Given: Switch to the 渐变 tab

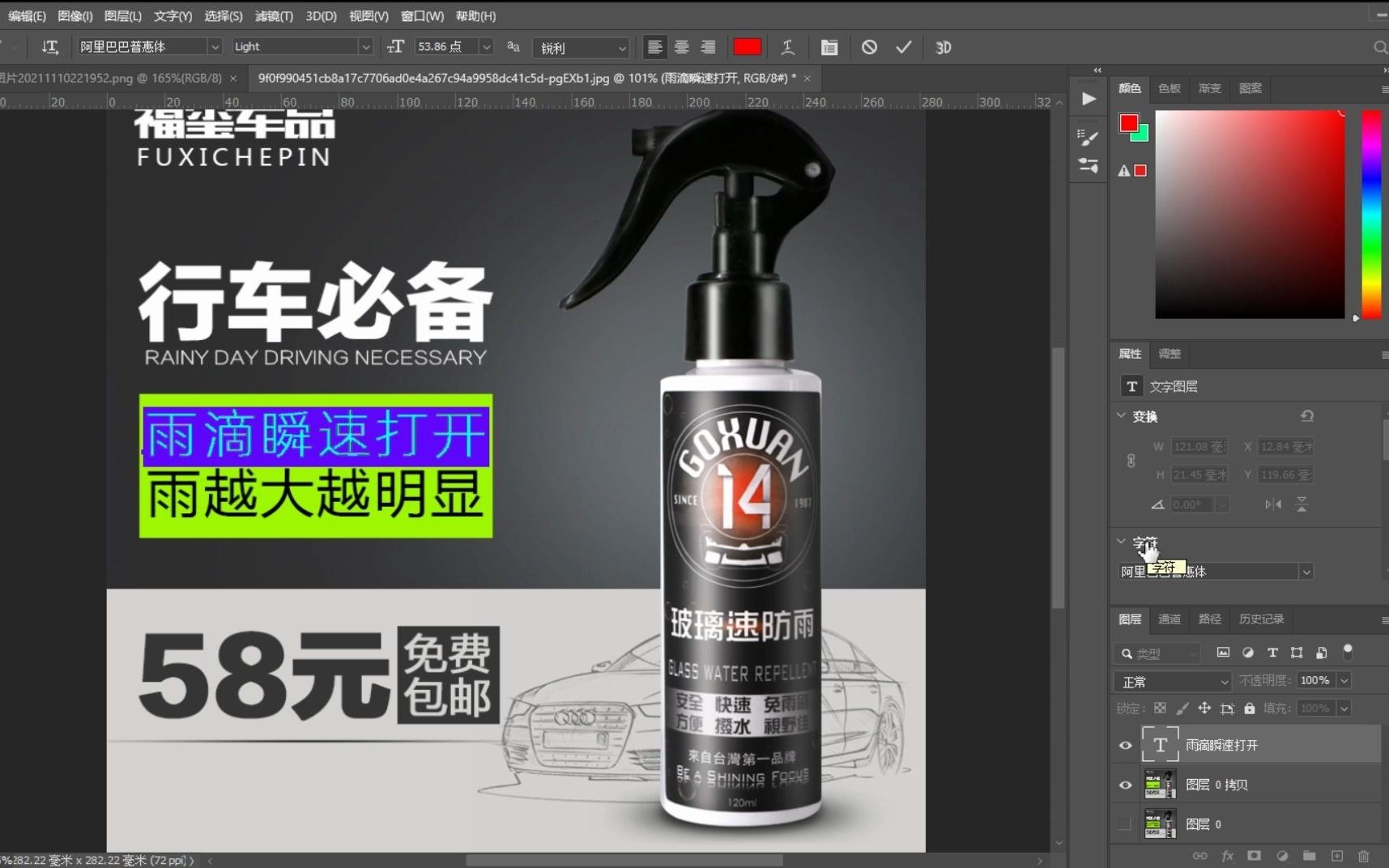Looking at the screenshot, I should pyautogui.click(x=1209, y=88).
